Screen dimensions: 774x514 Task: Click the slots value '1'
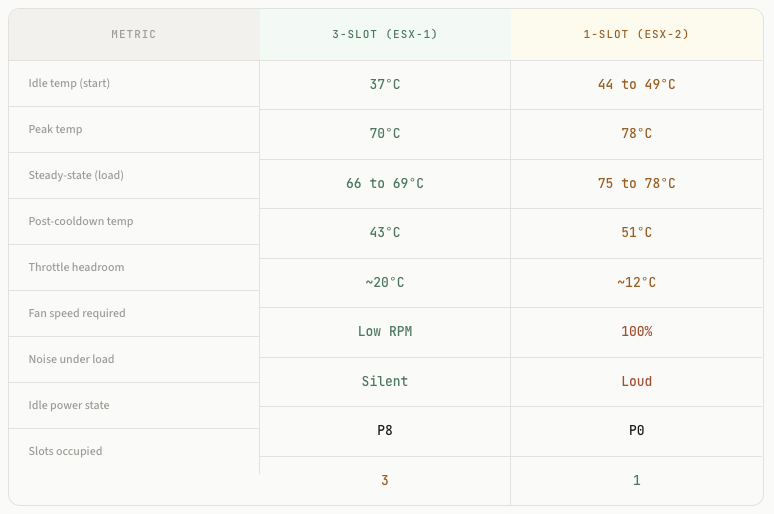tap(636, 480)
